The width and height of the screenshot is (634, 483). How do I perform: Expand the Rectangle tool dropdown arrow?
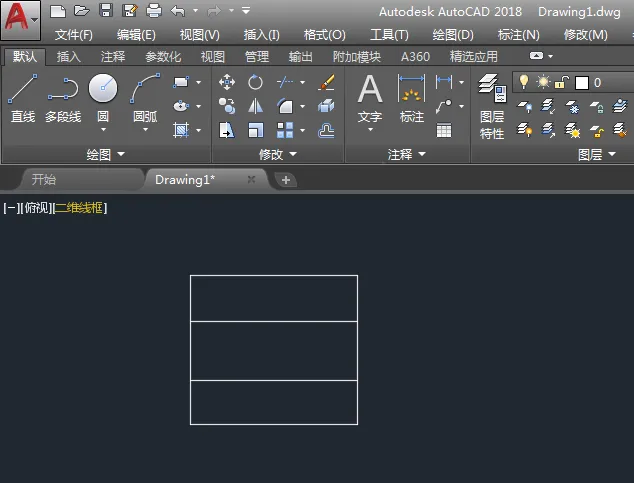(x=199, y=82)
